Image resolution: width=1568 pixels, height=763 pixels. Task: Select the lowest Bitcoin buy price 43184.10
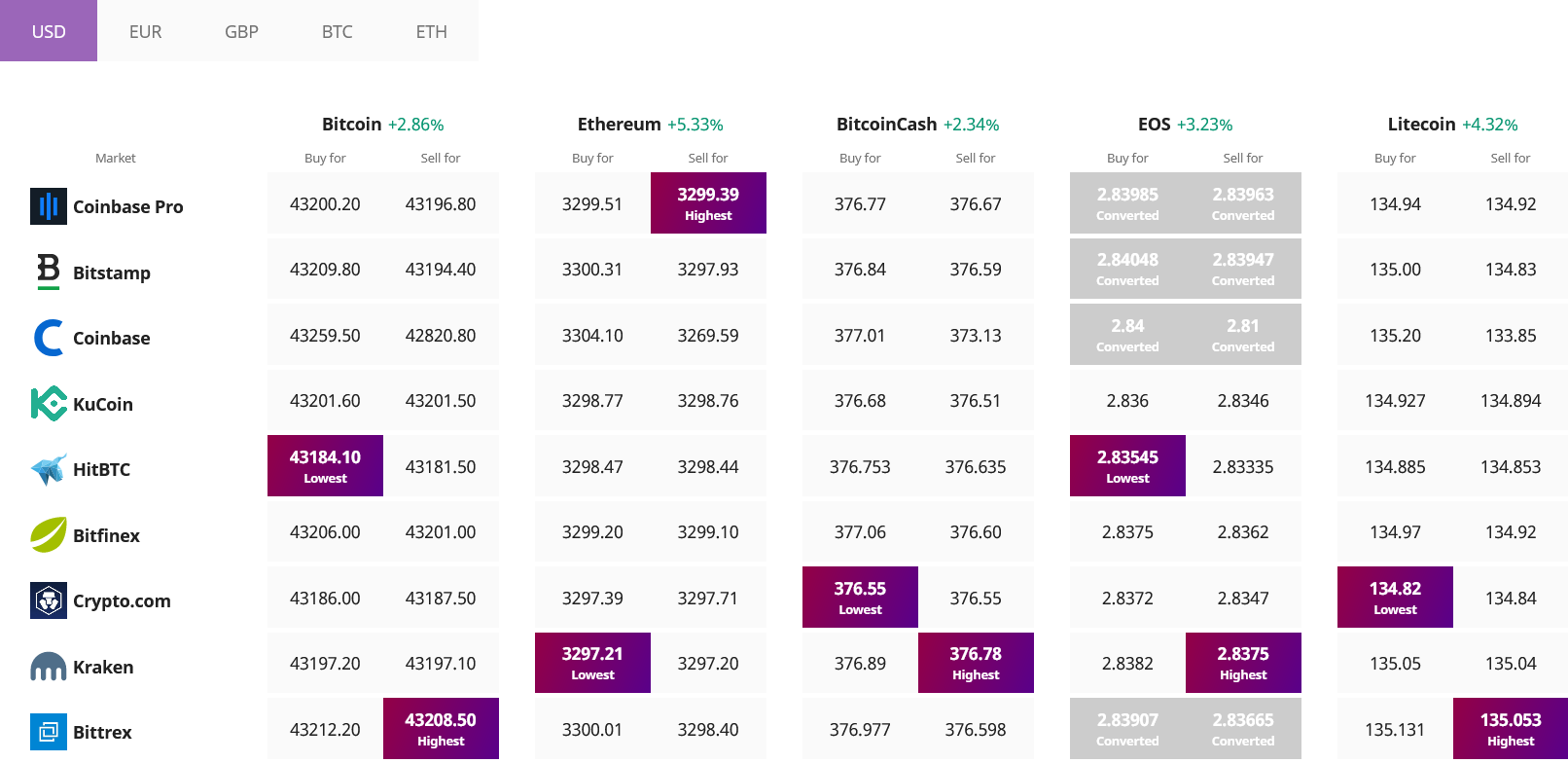(325, 465)
